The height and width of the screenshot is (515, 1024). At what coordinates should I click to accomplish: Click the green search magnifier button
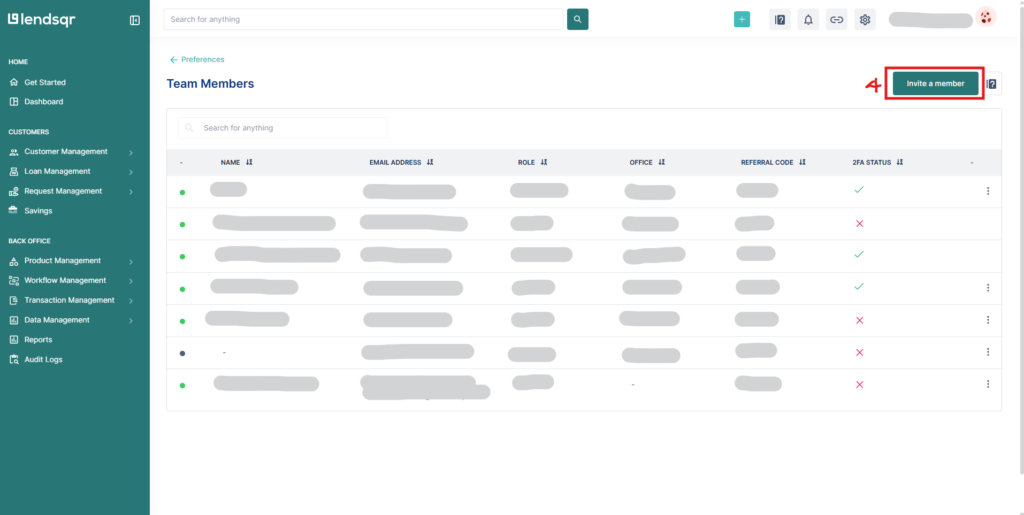click(x=577, y=19)
